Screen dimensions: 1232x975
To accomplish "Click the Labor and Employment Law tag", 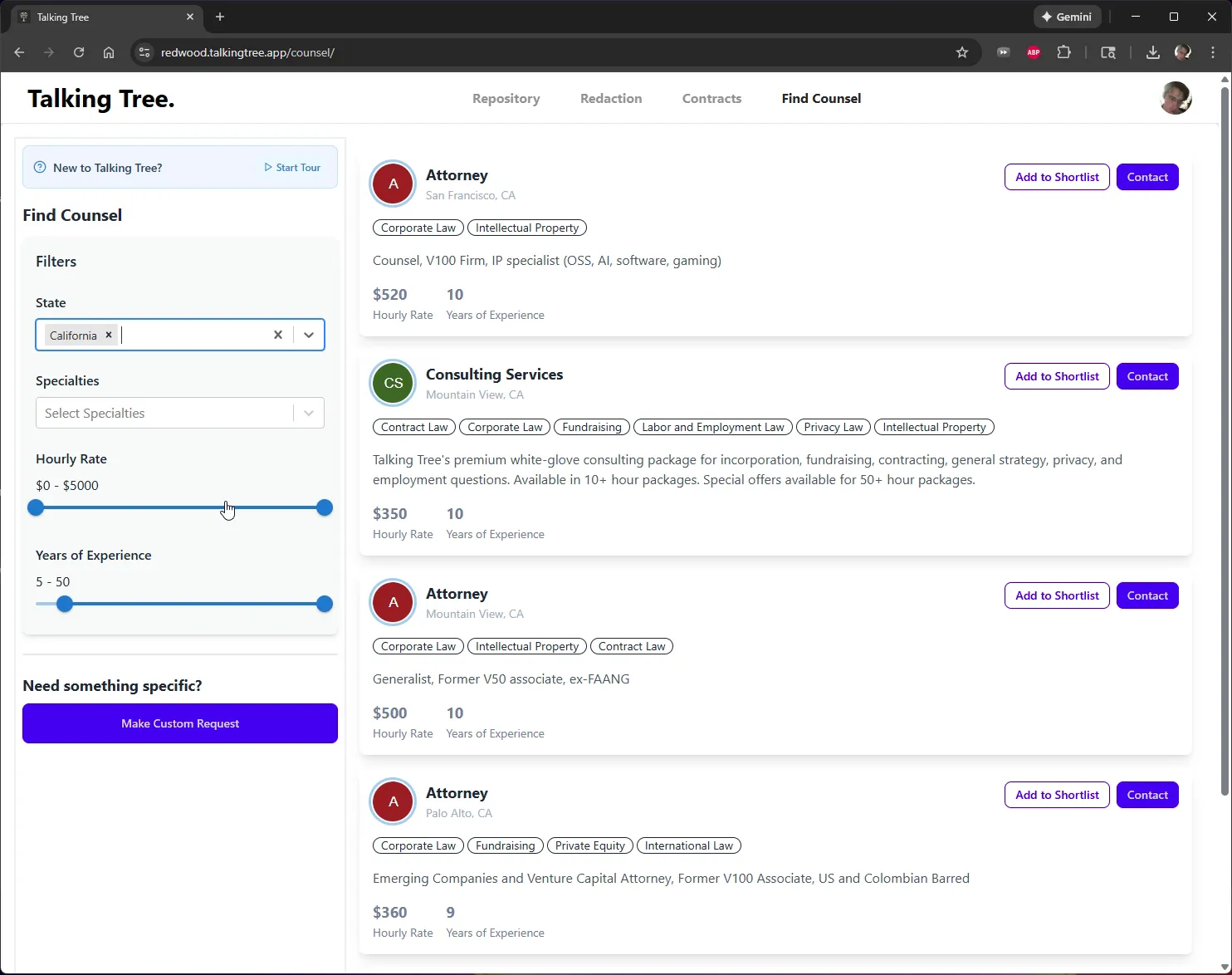I will pos(713,427).
